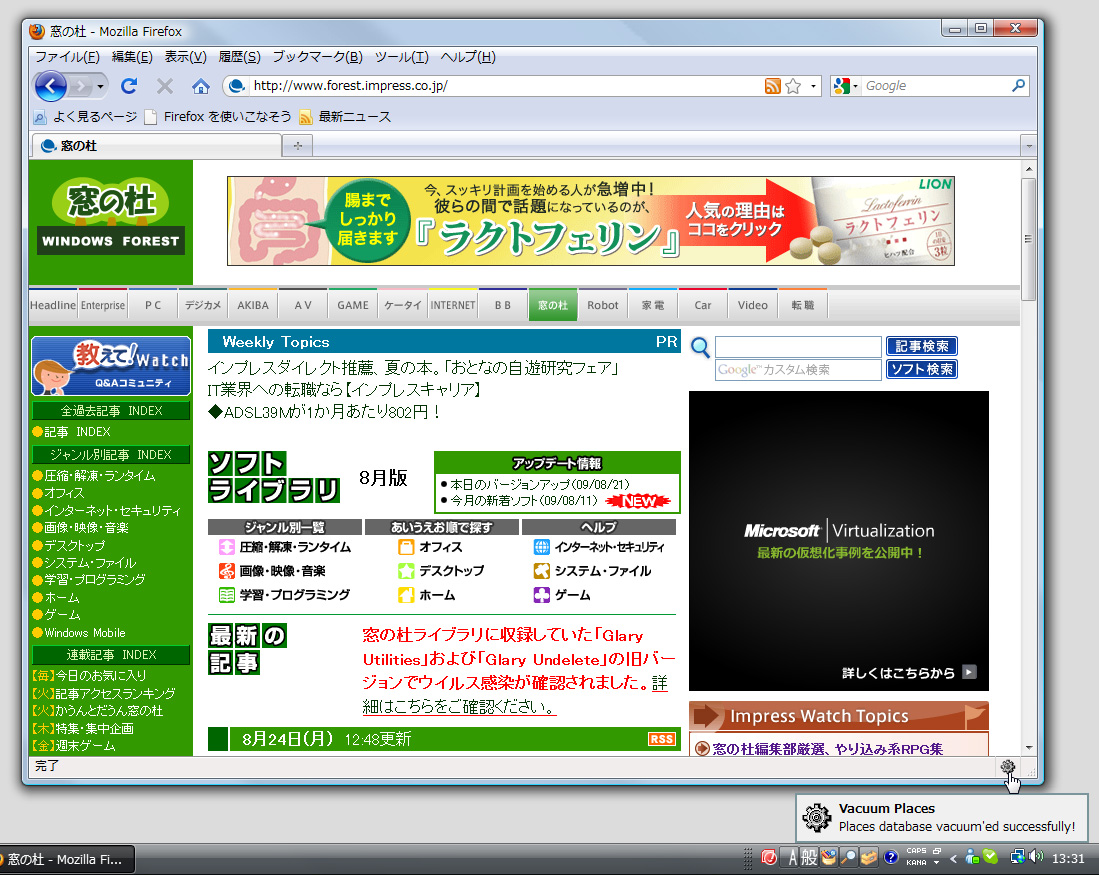The width and height of the screenshot is (1099, 875).
Task: Run a search with the search bar's magnifier
Action: [x=1018, y=86]
